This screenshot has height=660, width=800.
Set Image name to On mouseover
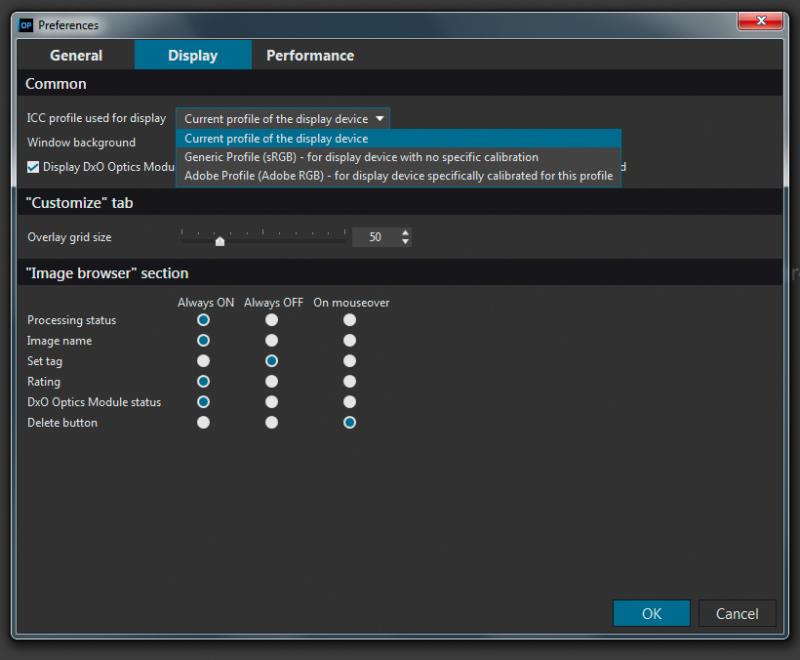point(349,340)
